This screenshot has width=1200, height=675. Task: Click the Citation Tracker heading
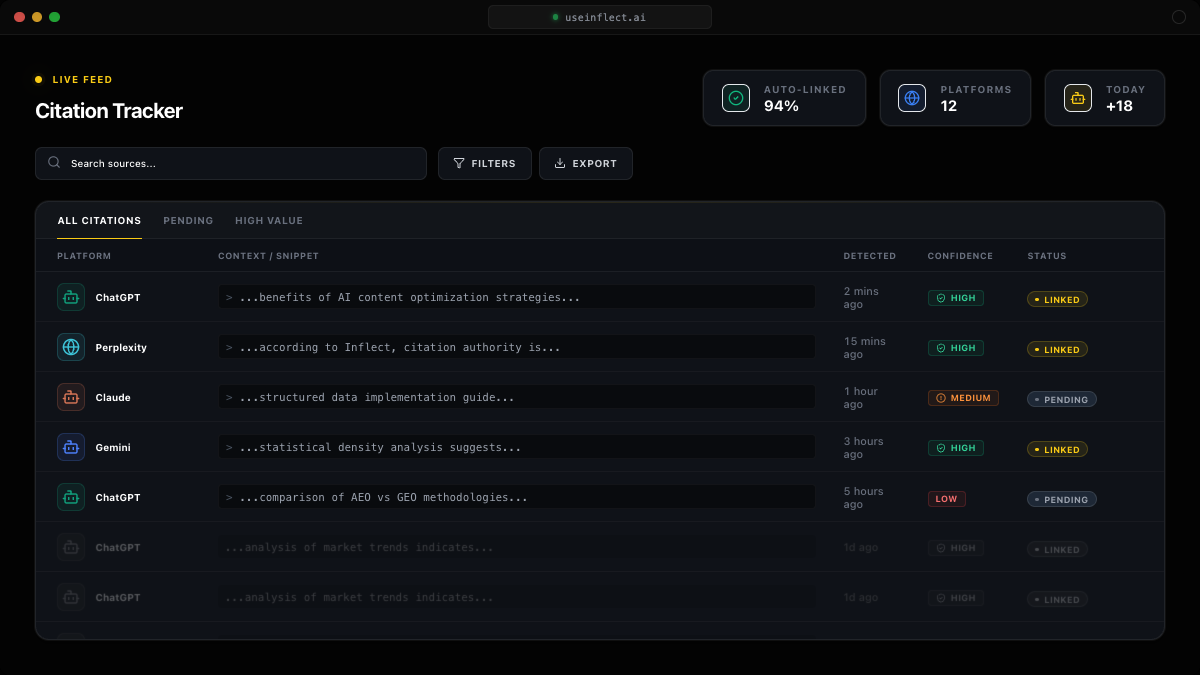pos(109,111)
